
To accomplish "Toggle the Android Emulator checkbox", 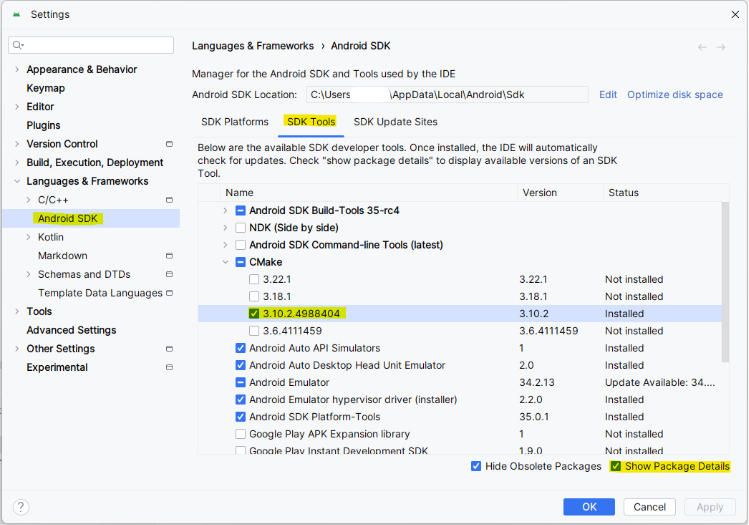I will 241,383.
